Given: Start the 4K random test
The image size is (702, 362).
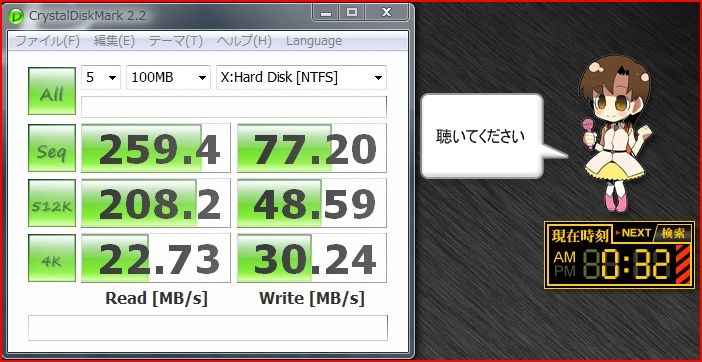Looking at the screenshot, I should coord(52,258).
